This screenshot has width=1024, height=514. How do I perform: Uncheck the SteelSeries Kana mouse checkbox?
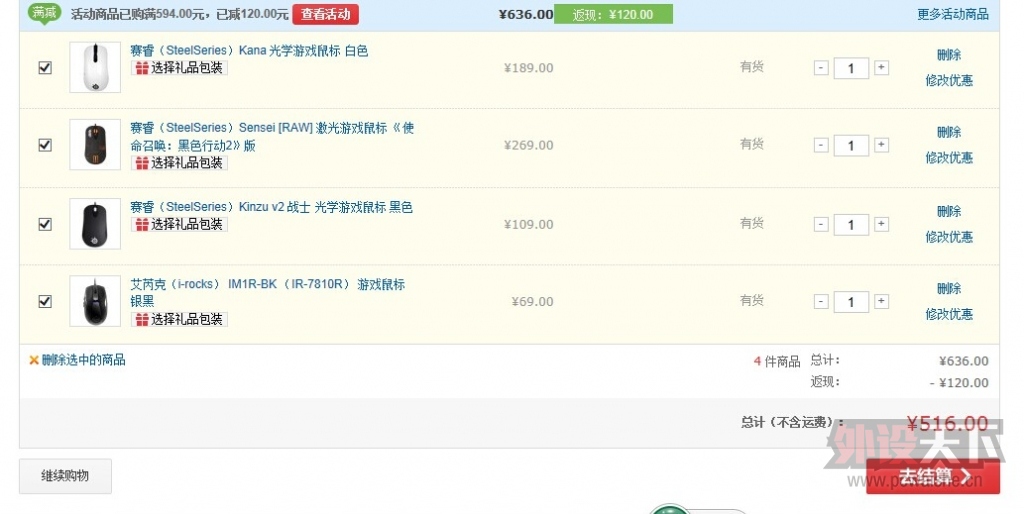pyautogui.click(x=45, y=67)
